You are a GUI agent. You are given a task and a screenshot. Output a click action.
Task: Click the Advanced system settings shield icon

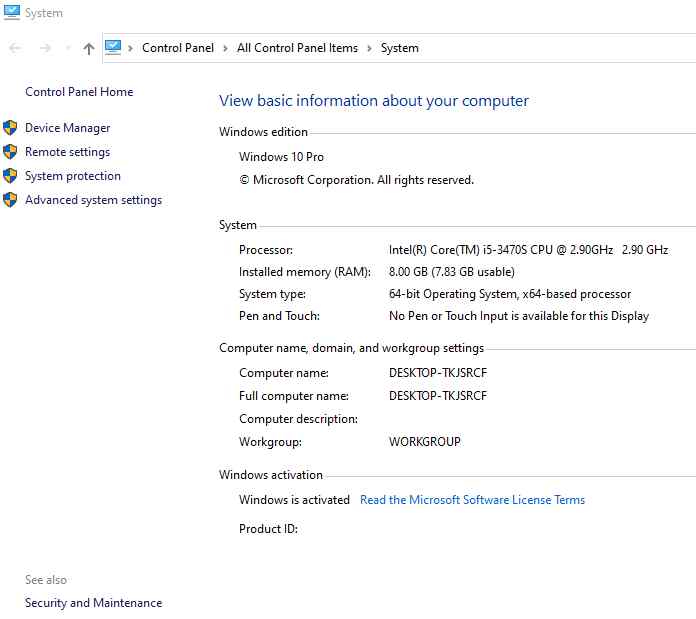pyautogui.click(x=10, y=200)
